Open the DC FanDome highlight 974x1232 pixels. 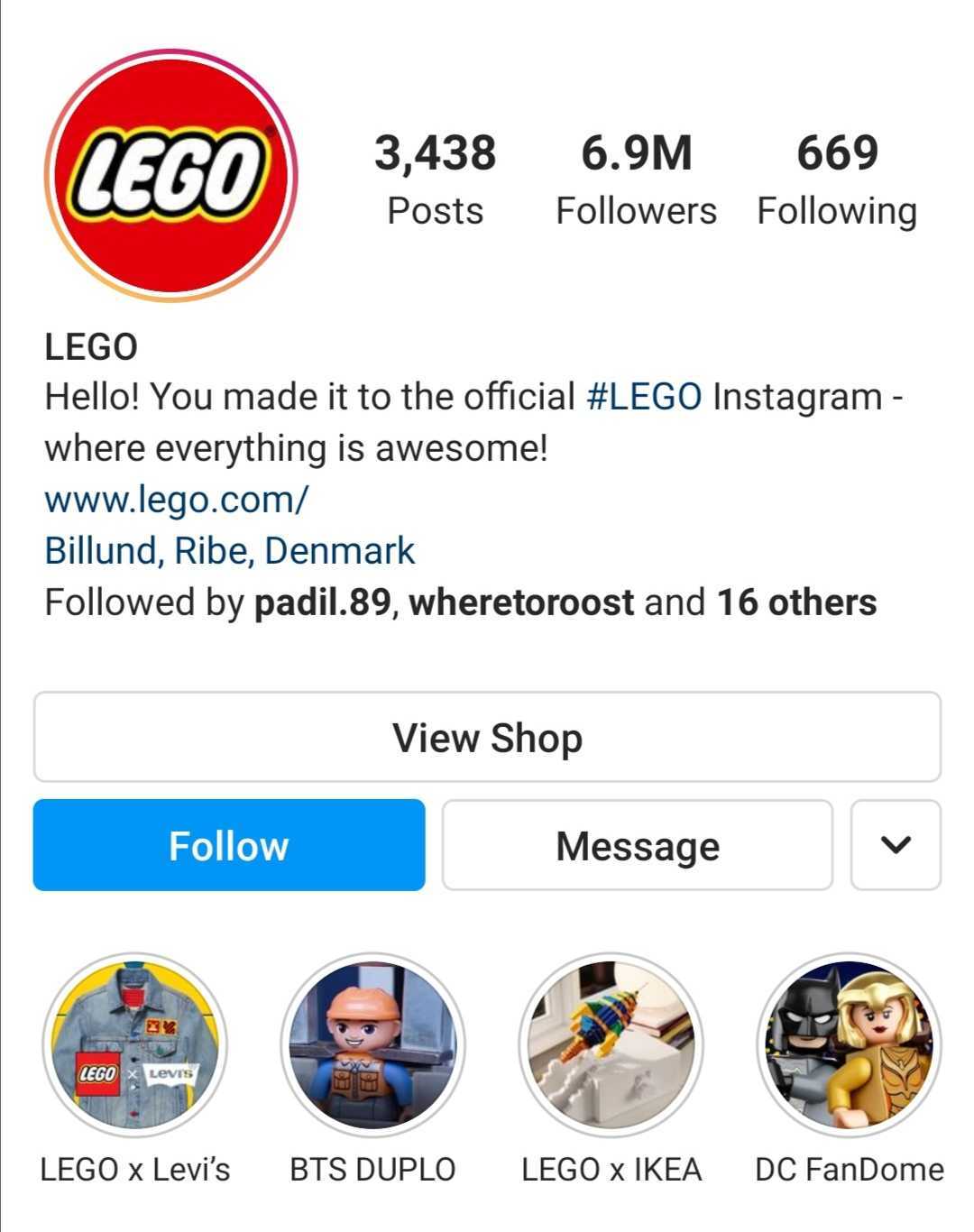pos(850,1044)
